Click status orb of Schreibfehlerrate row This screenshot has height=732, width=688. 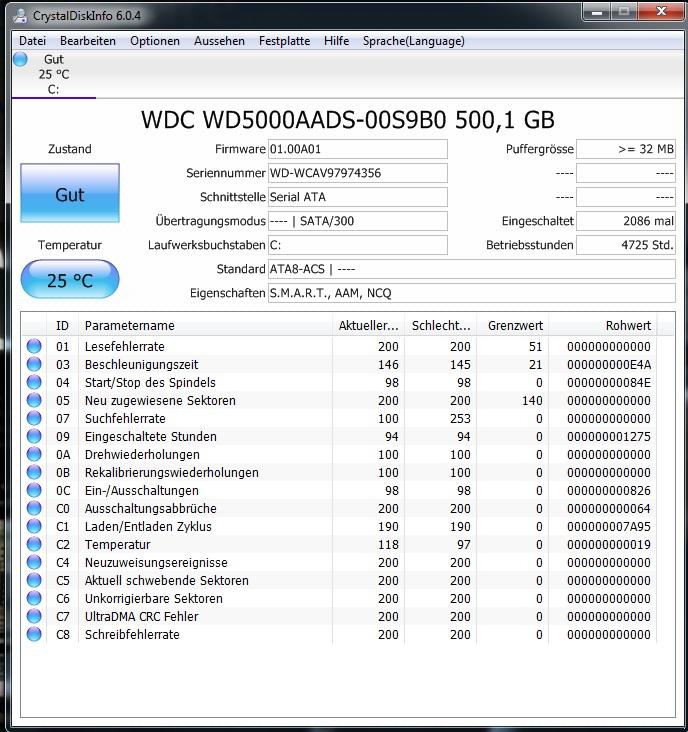[34, 634]
